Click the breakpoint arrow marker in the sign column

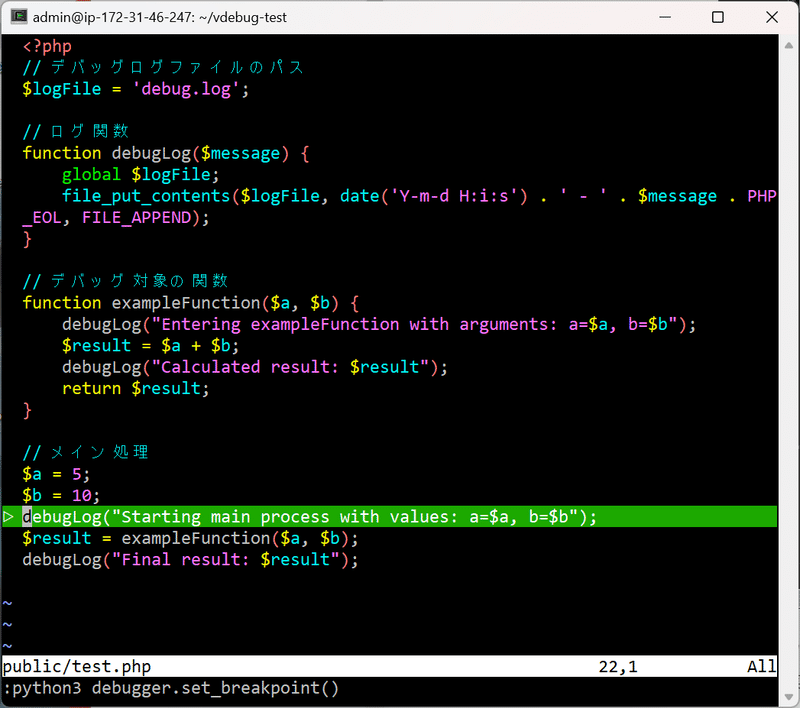point(7,516)
